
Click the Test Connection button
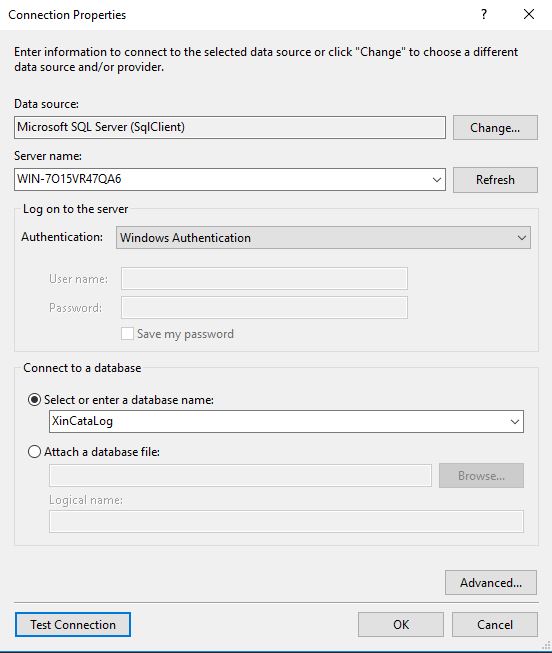point(73,625)
